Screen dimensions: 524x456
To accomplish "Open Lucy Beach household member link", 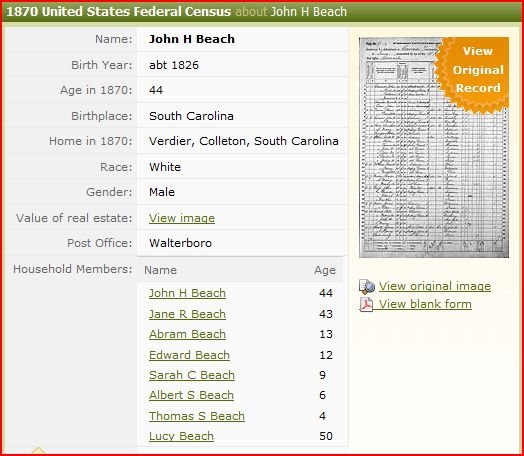I will [x=181, y=436].
